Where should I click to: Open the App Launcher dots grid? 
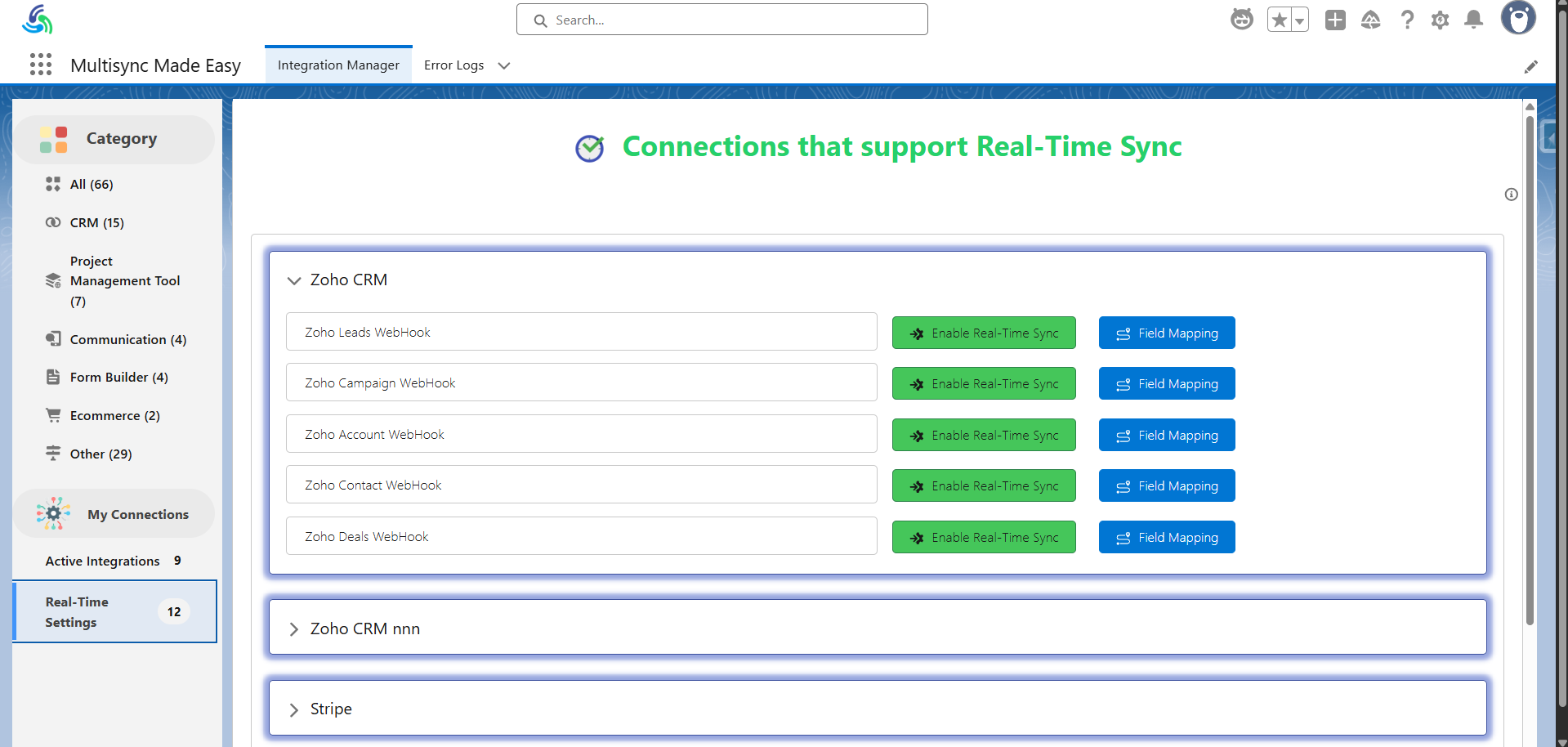[41, 65]
